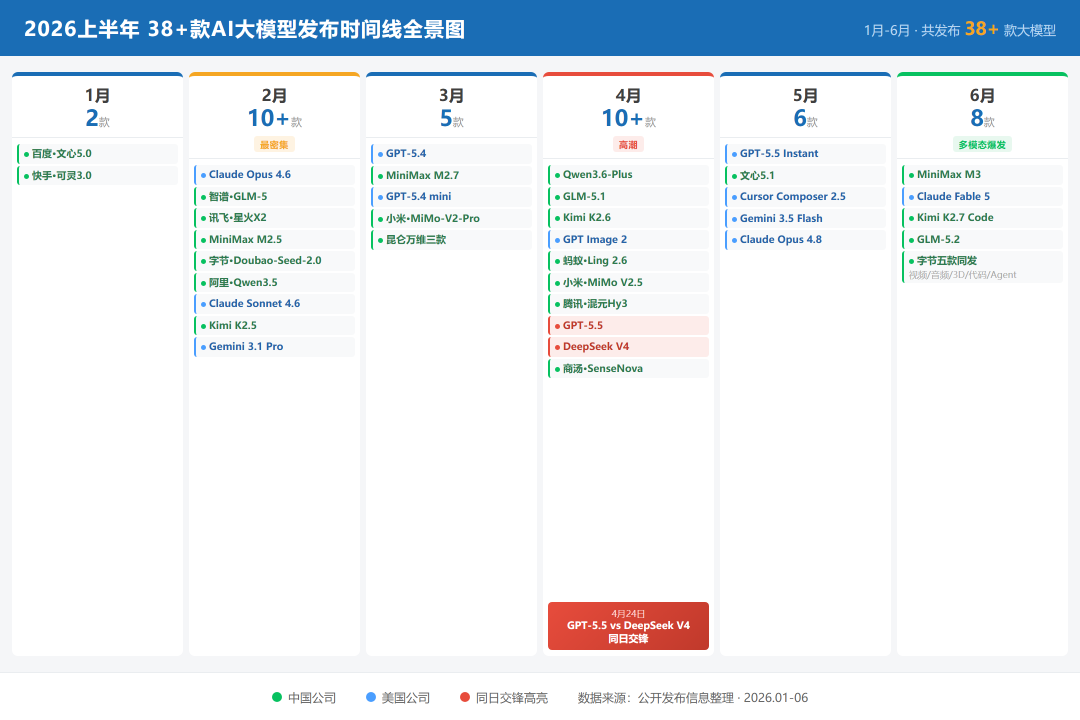1080x720 pixels.
Task: Click the red GPT-5.5 vs DeepSeek V4 banner
Action: coord(628,626)
